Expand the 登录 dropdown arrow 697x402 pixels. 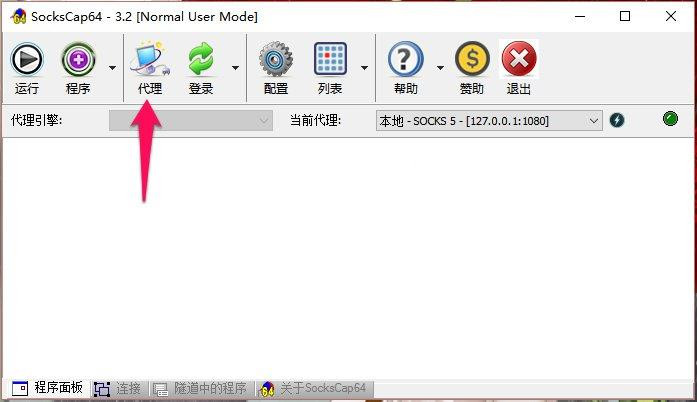(235, 68)
